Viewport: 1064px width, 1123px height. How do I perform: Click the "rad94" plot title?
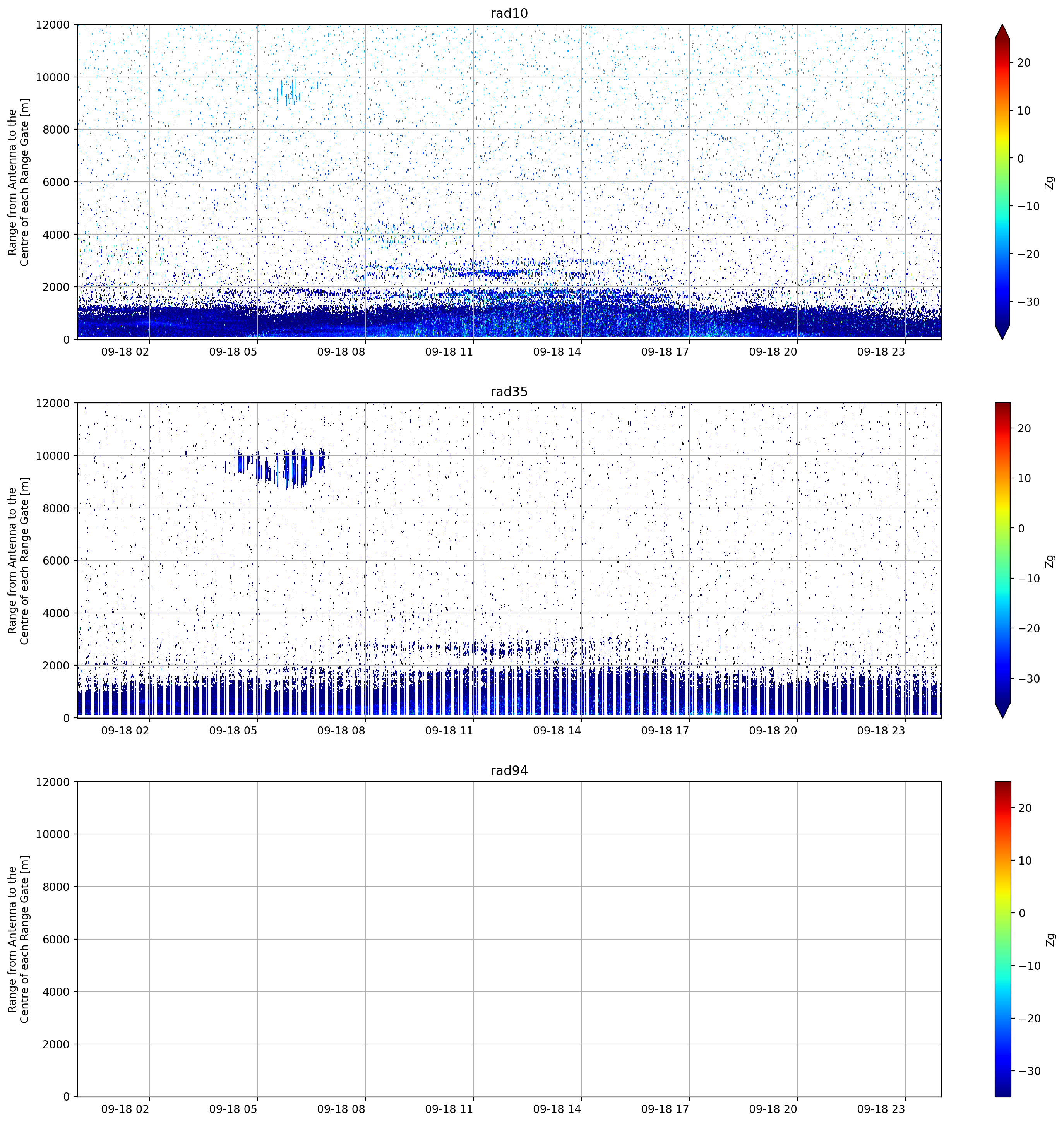point(509,771)
